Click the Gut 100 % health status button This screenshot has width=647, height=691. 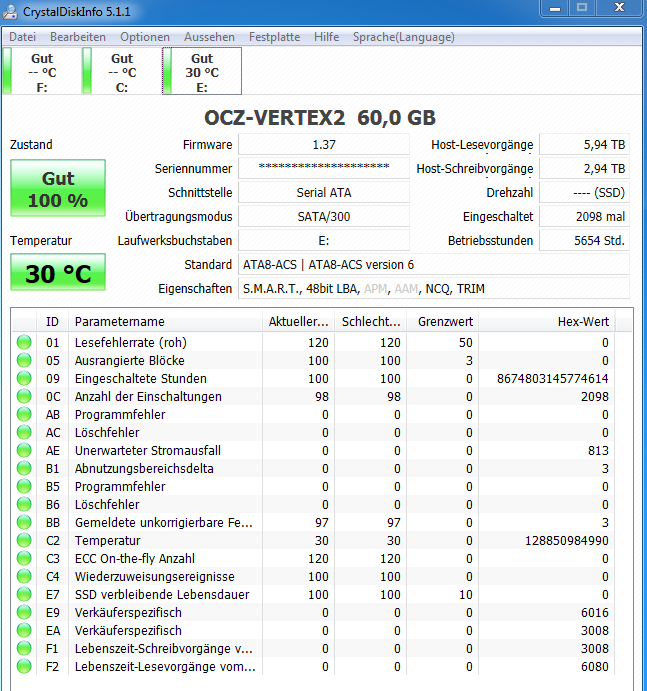[x=58, y=188]
